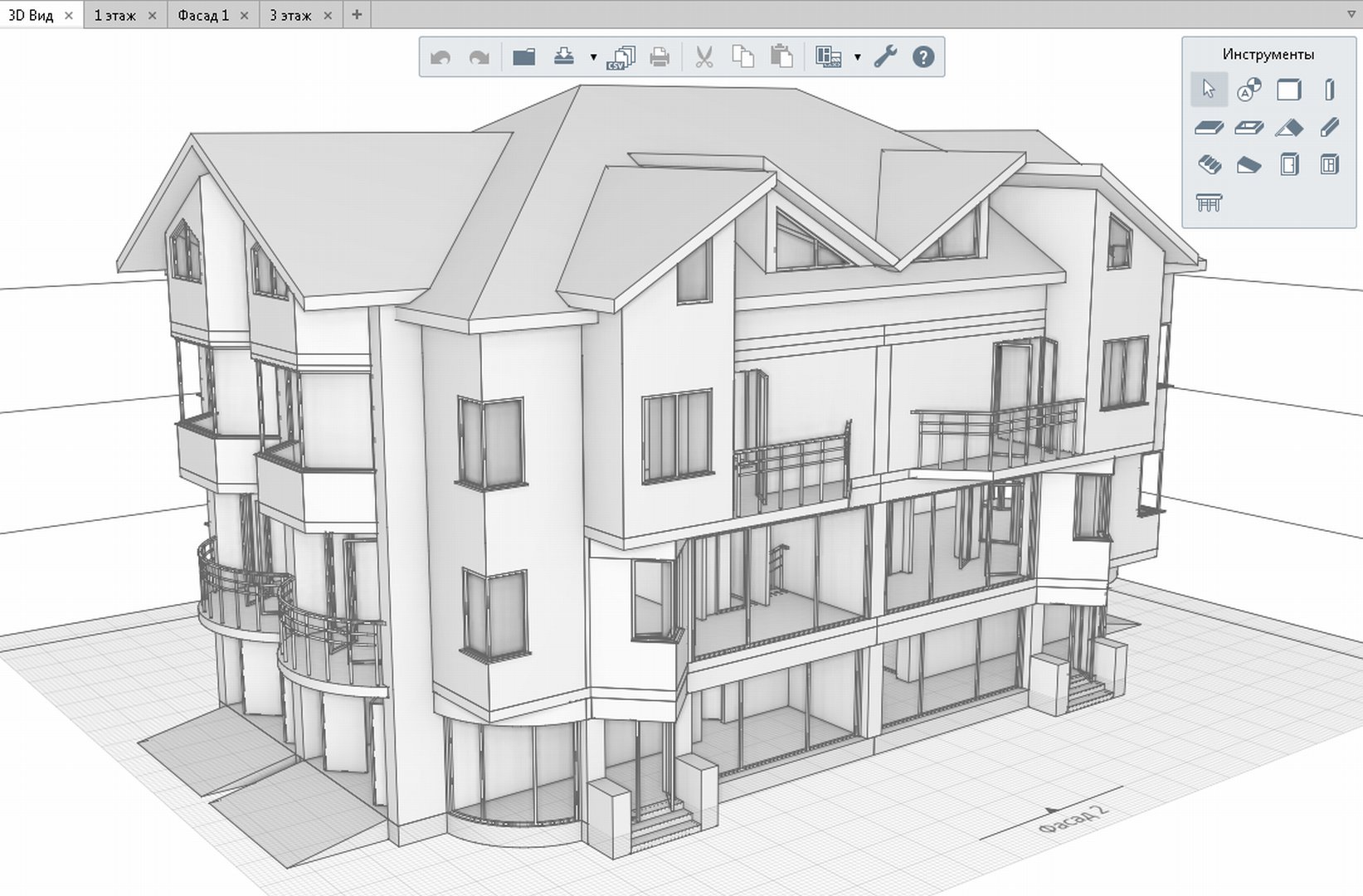Viewport: 1363px width, 896px height.
Task: Pick the Beam tool
Action: 1329,127
